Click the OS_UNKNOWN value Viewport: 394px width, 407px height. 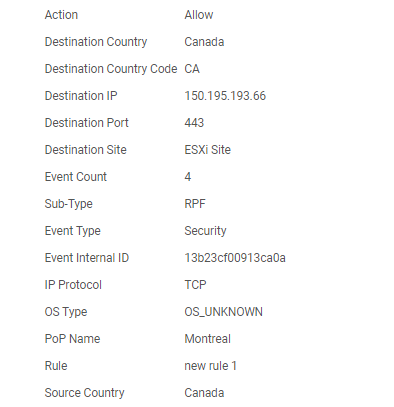223,312
